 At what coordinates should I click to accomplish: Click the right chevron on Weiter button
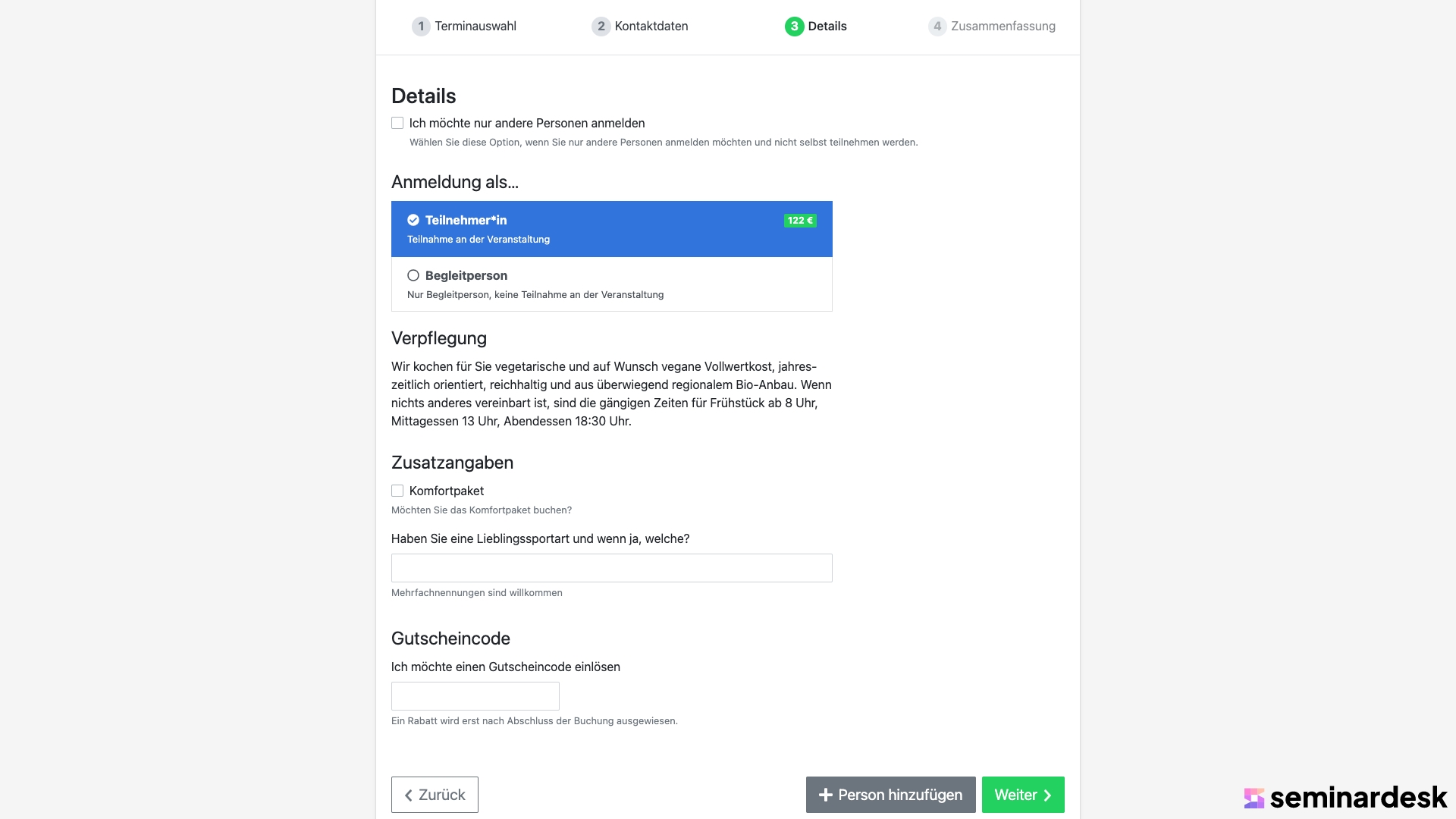coord(1047,795)
